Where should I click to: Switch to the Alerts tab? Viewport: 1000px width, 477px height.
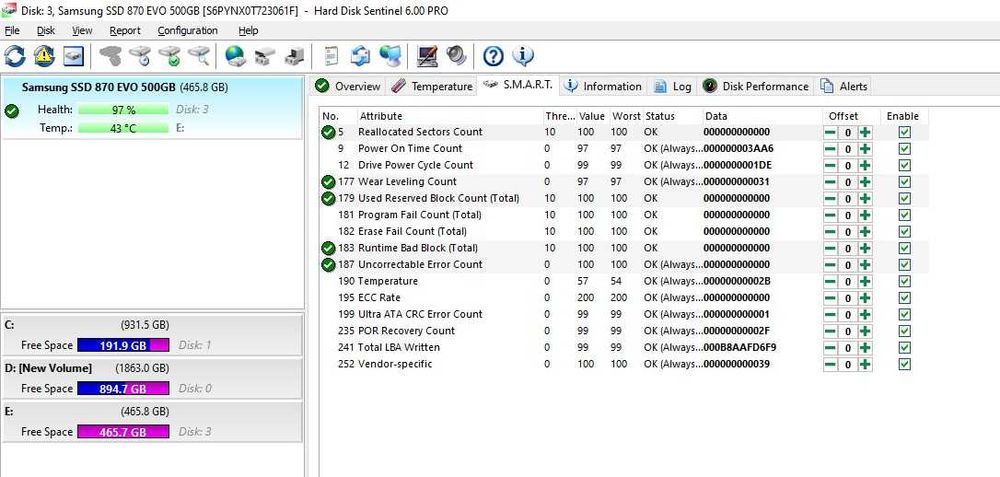844,86
